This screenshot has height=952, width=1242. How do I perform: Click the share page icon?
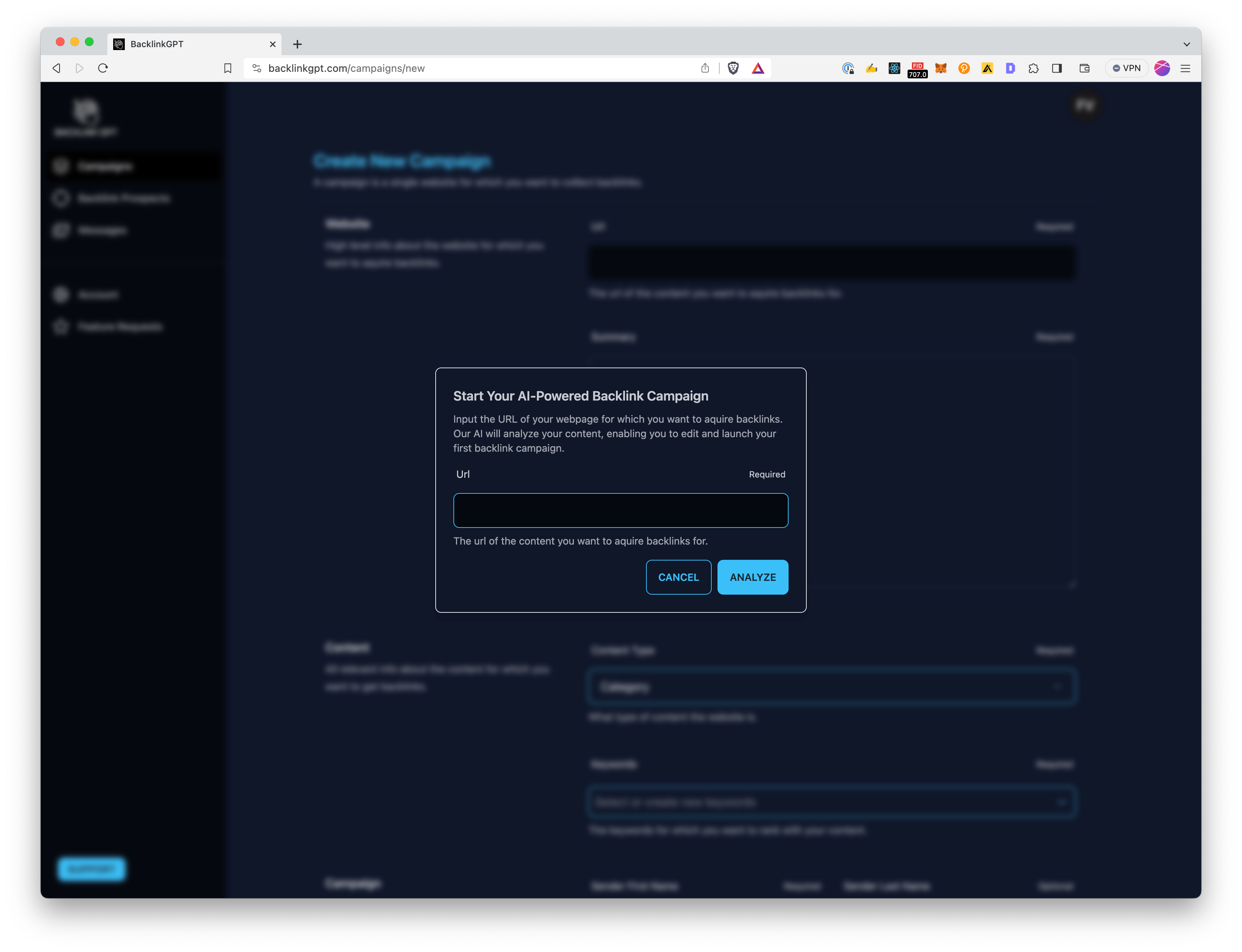click(x=705, y=68)
